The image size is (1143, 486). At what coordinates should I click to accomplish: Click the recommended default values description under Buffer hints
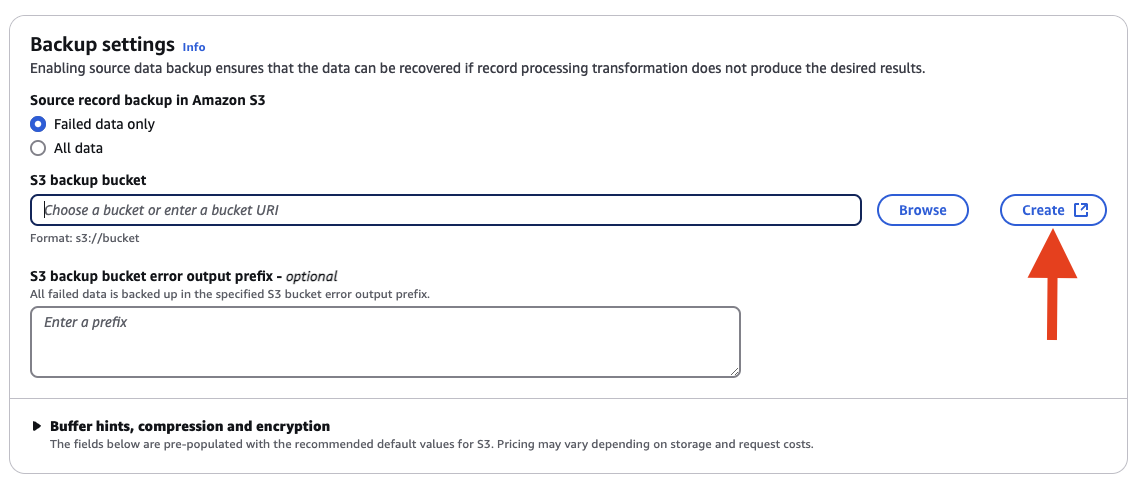[x=431, y=444]
